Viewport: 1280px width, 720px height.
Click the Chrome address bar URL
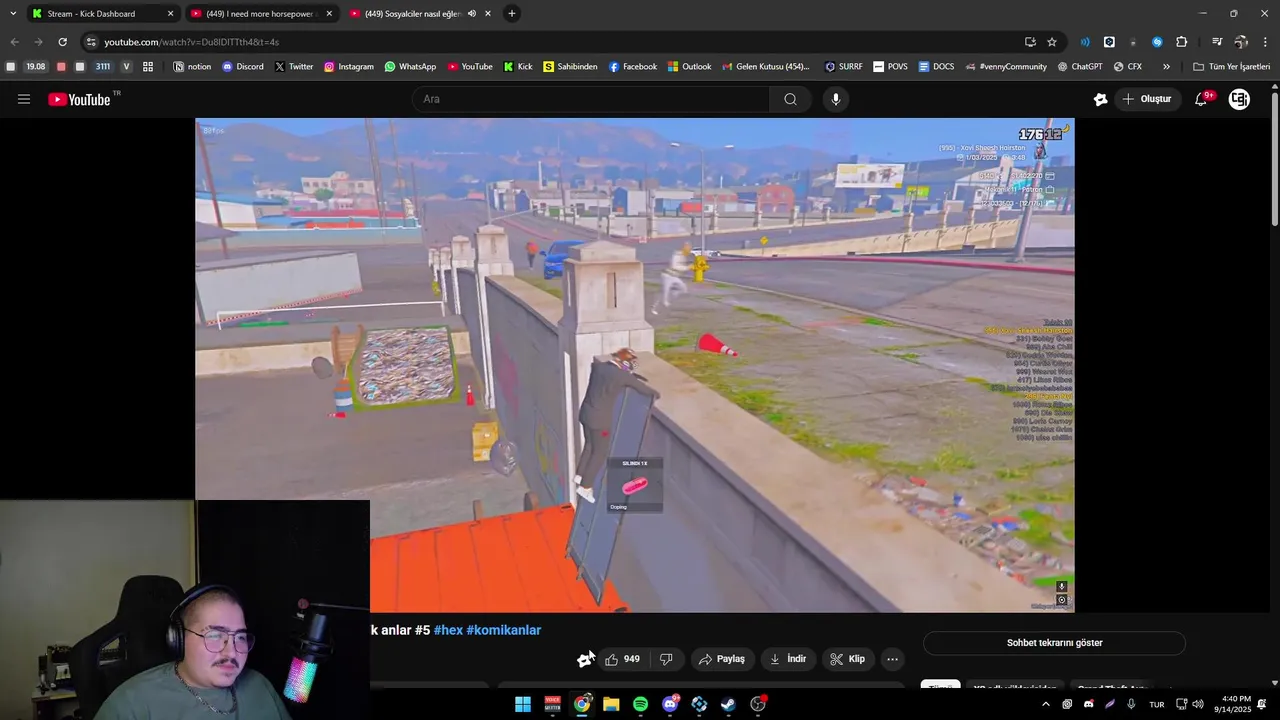191,42
